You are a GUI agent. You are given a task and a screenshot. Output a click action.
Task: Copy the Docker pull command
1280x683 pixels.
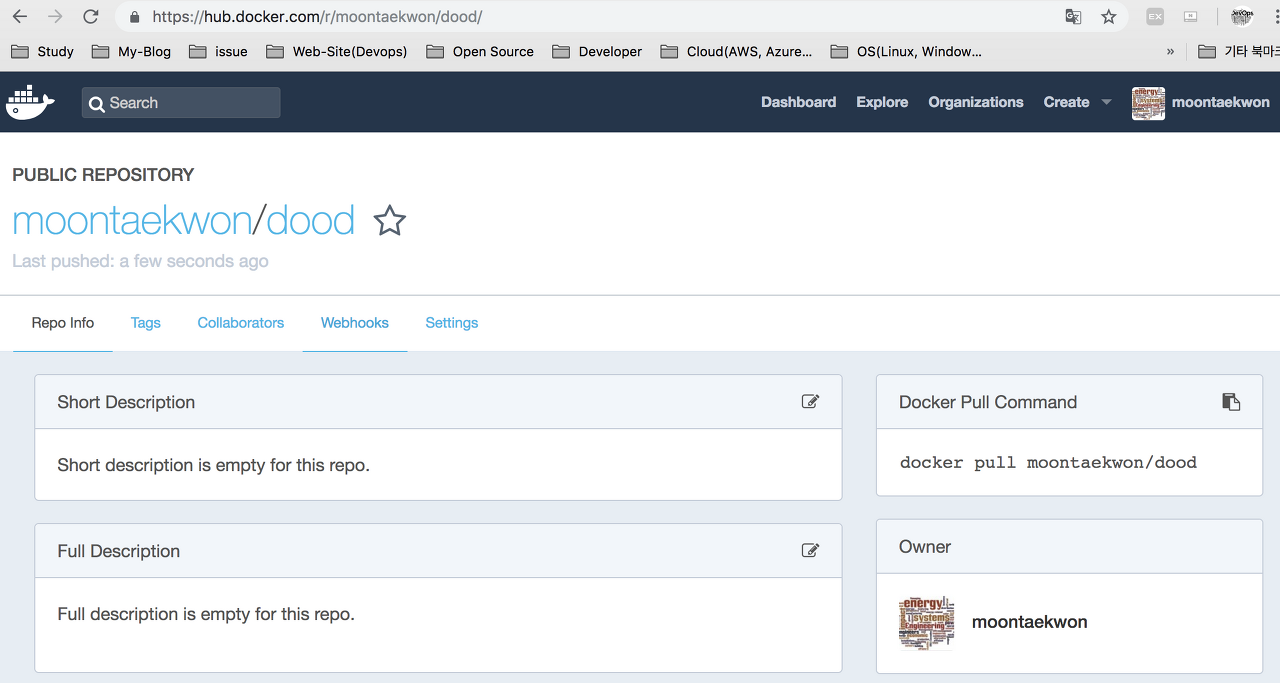point(1231,402)
